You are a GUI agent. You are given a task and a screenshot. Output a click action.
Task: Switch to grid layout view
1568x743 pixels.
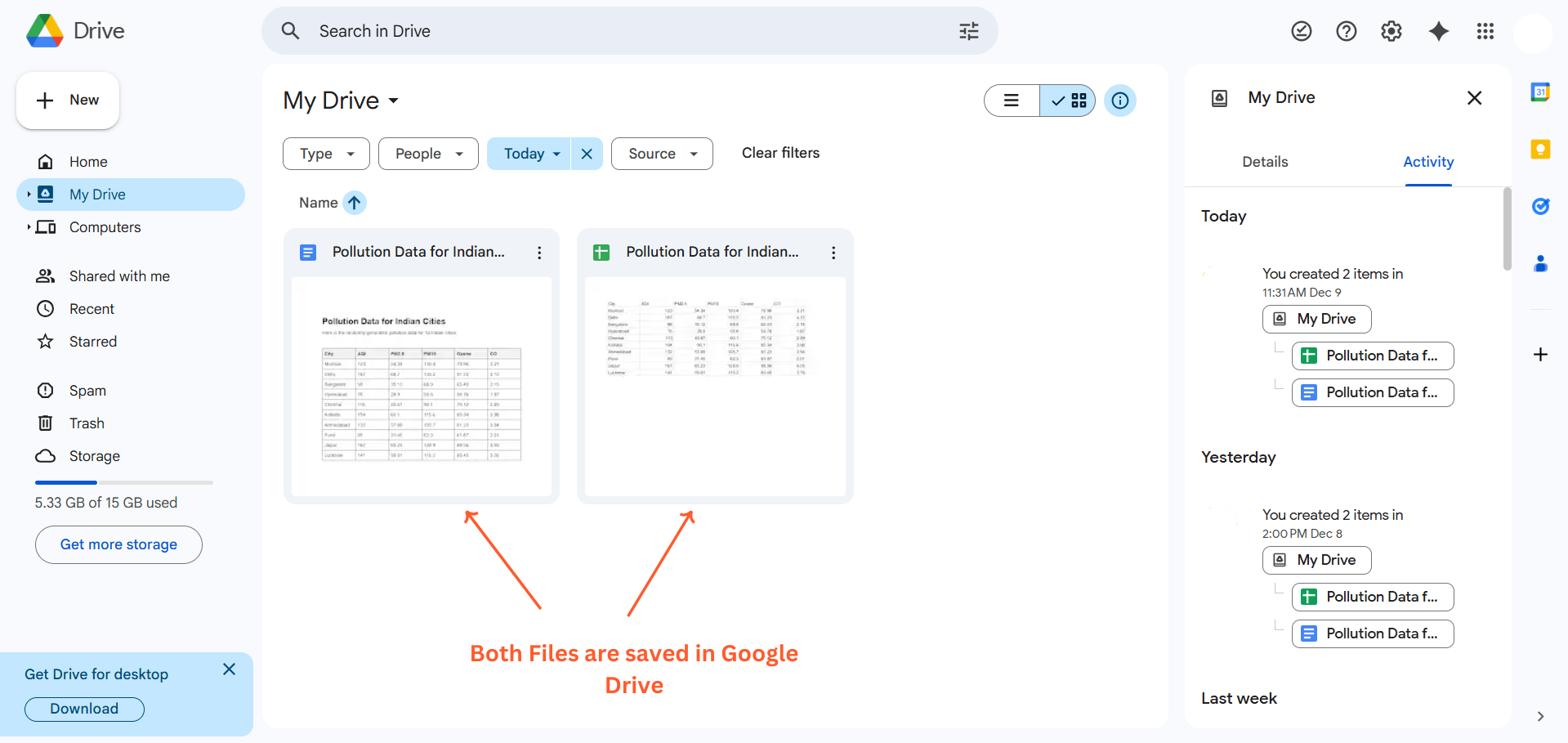click(1068, 101)
